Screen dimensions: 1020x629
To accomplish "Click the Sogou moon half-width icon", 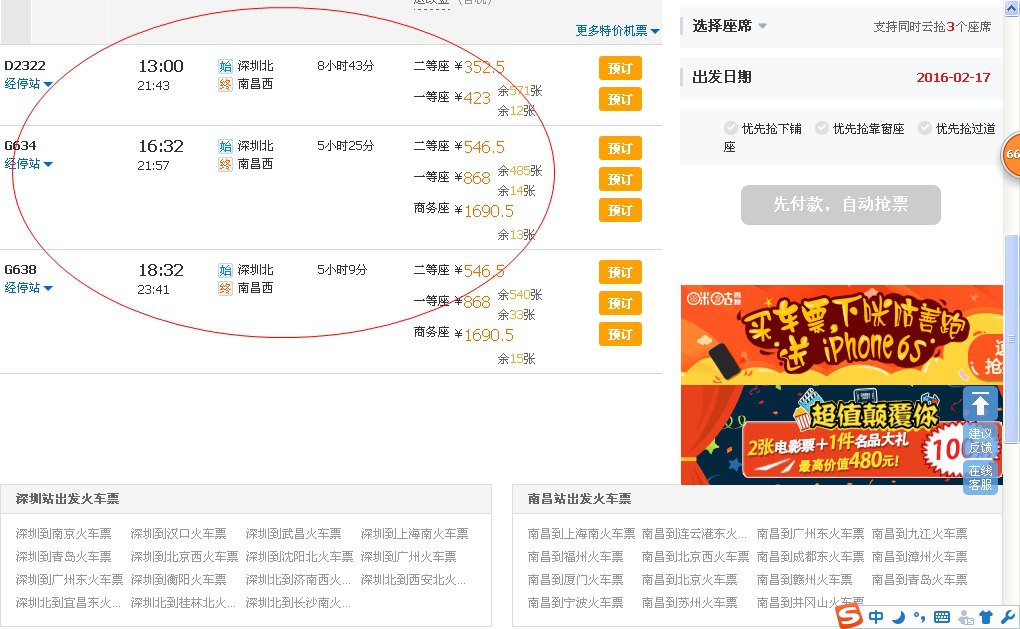I will pos(897,617).
